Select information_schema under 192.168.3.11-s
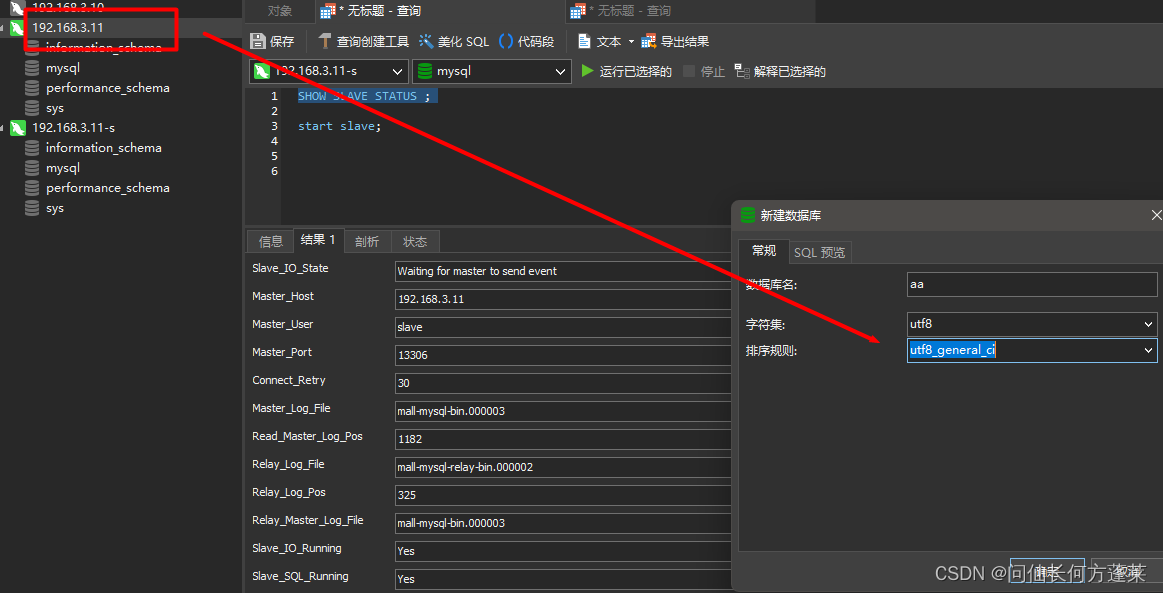Screen dimensions: 1163x593 [103, 148]
